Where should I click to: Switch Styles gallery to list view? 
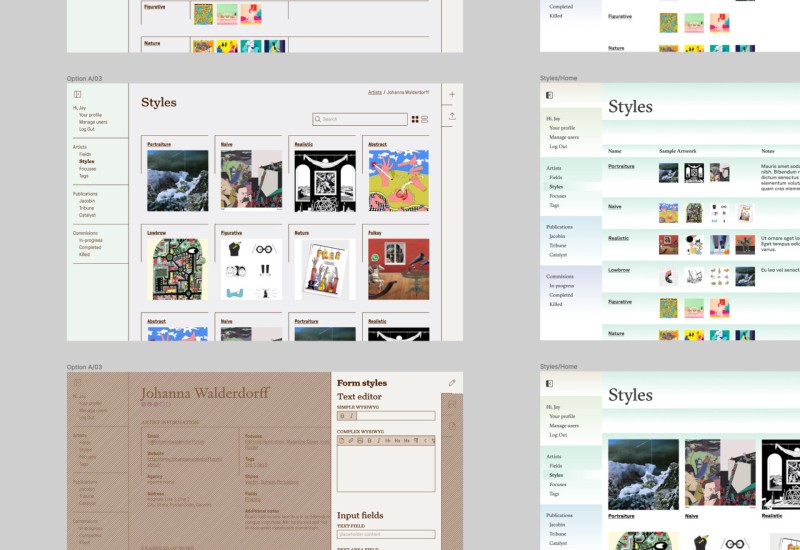pyautogui.click(x=425, y=119)
